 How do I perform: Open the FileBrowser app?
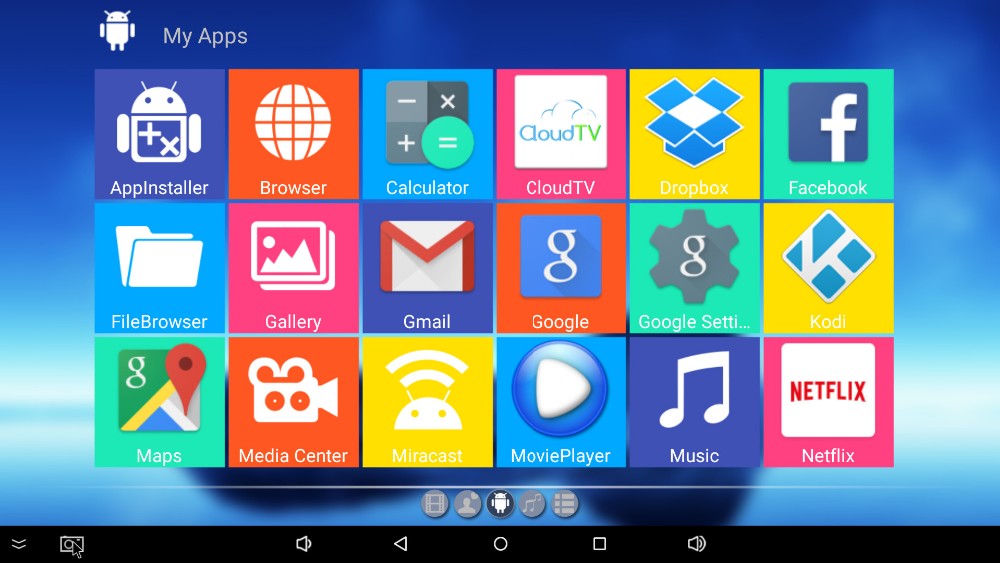159,268
